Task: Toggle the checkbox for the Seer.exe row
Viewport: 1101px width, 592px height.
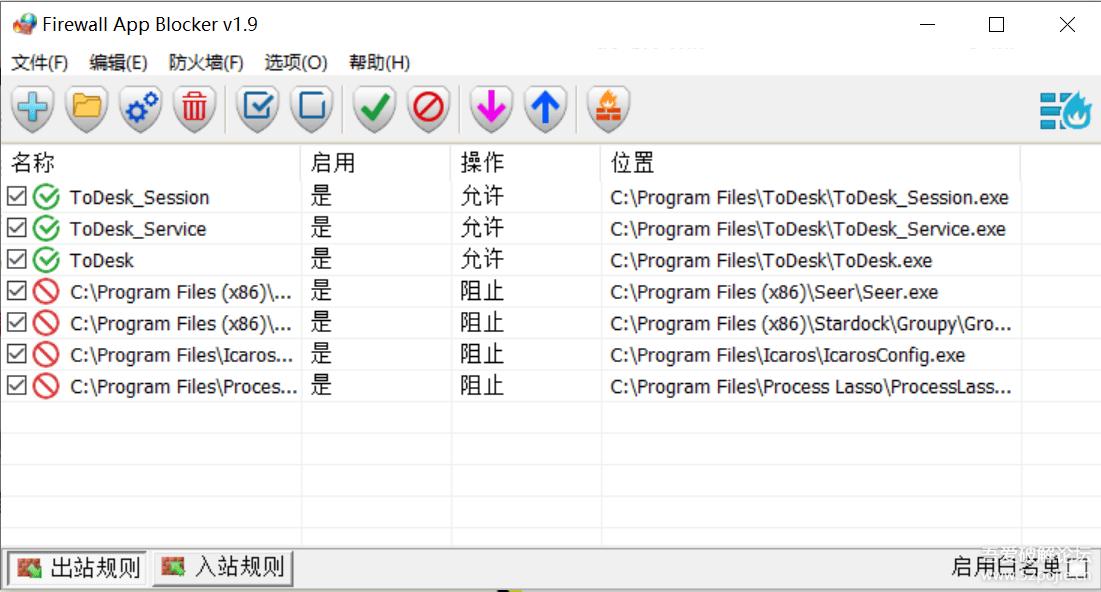Action: tap(17, 291)
